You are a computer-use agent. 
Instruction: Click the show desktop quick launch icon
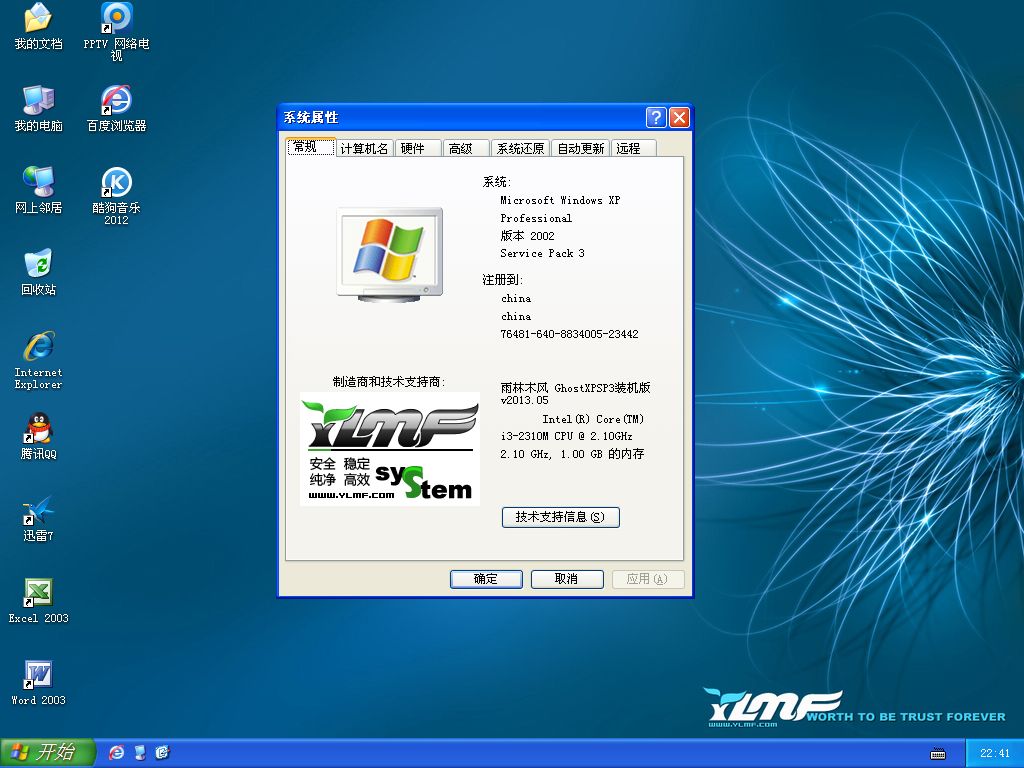tap(140, 753)
